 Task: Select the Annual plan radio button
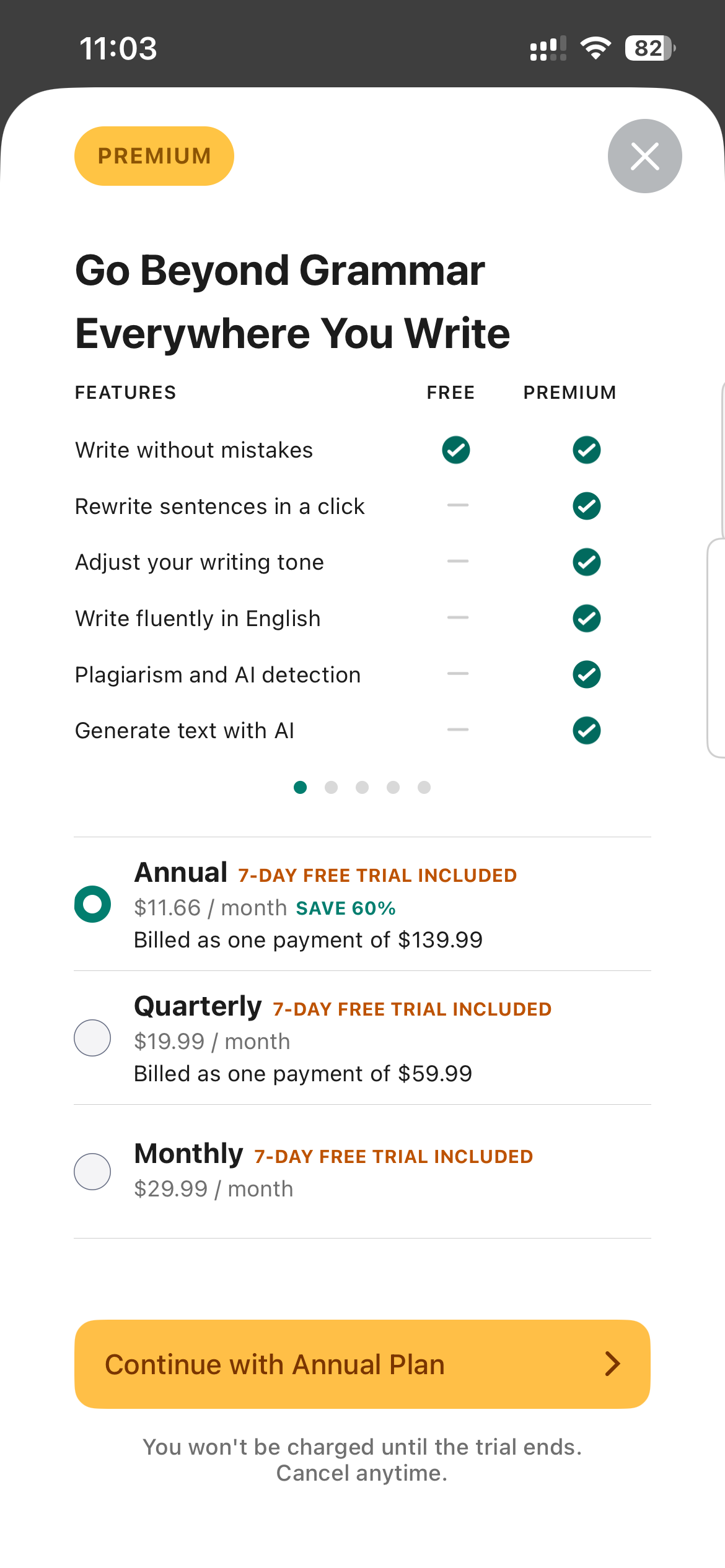(92, 904)
